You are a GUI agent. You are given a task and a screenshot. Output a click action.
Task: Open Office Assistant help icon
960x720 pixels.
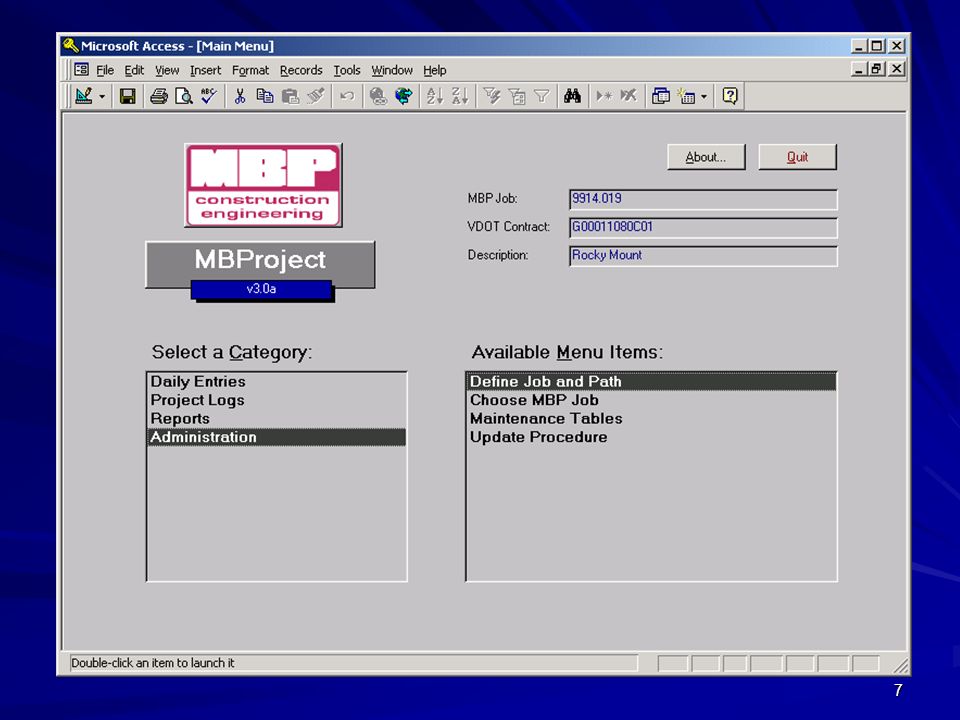730,96
